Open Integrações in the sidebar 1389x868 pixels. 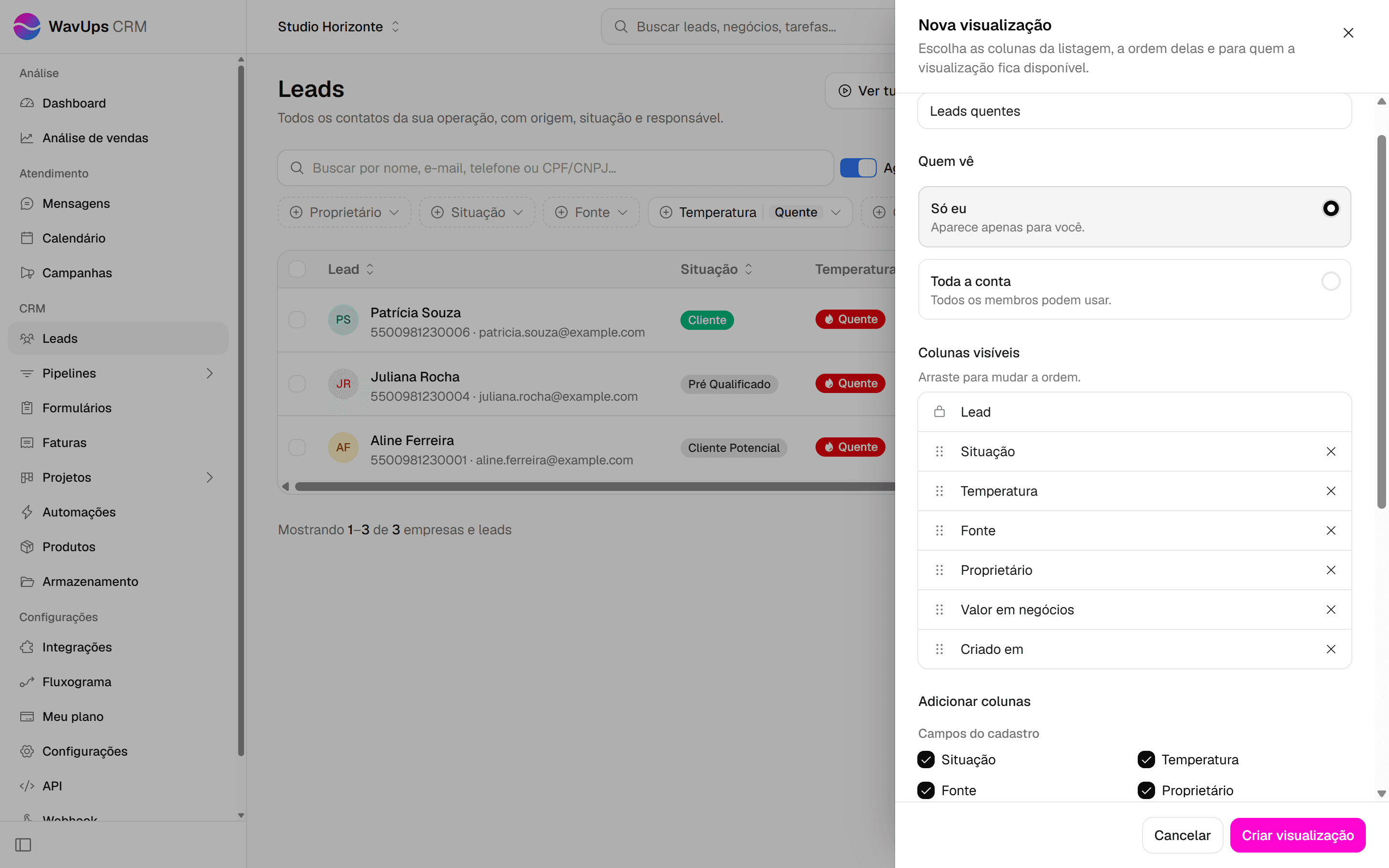tap(118, 647)
